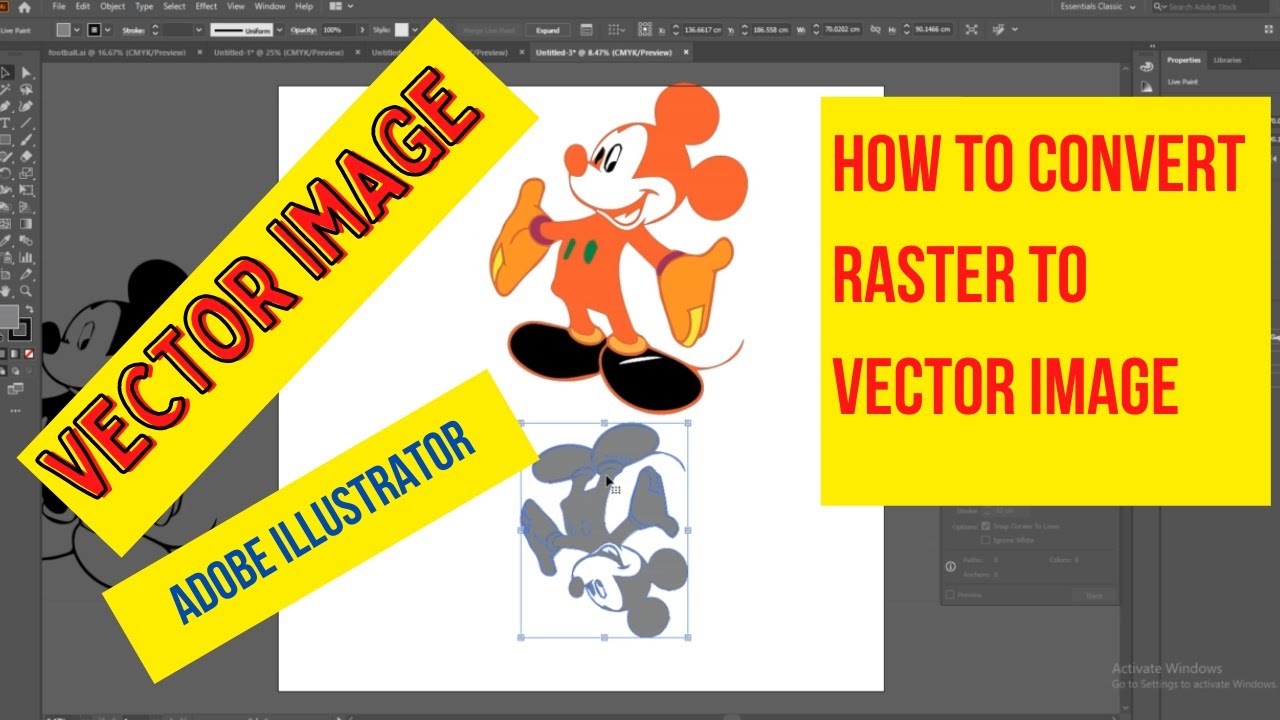The image size is (1280, 720).
Task: Open the File menu
Action: click(x=59, y=7)
